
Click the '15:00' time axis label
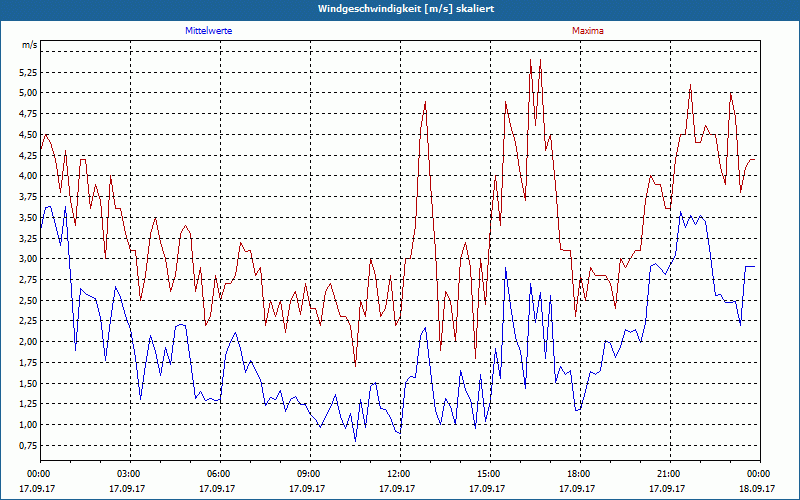[490, 474]
